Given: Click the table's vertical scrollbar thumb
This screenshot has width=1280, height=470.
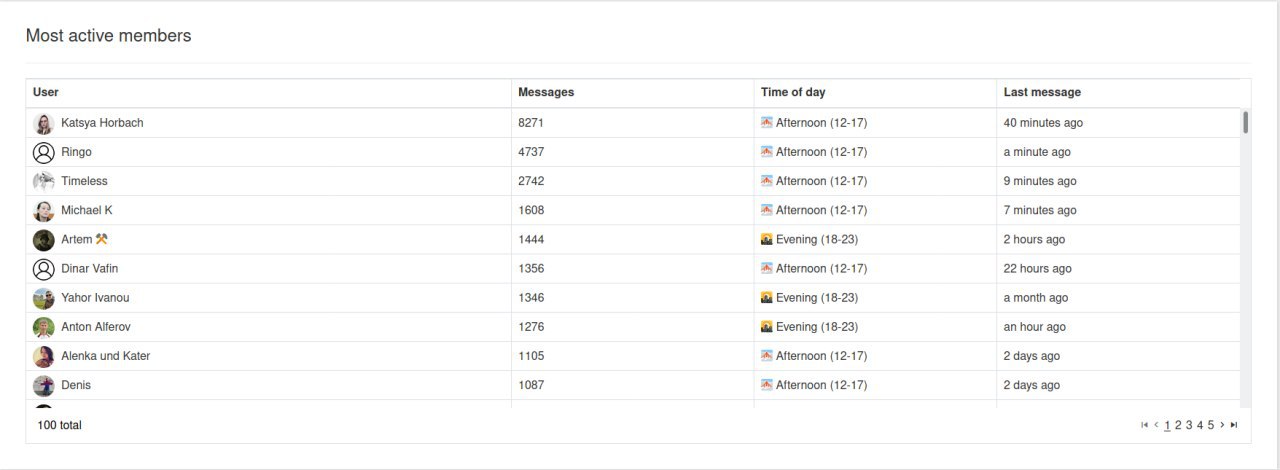Looking at the screenshot, I should [1245, 122].
